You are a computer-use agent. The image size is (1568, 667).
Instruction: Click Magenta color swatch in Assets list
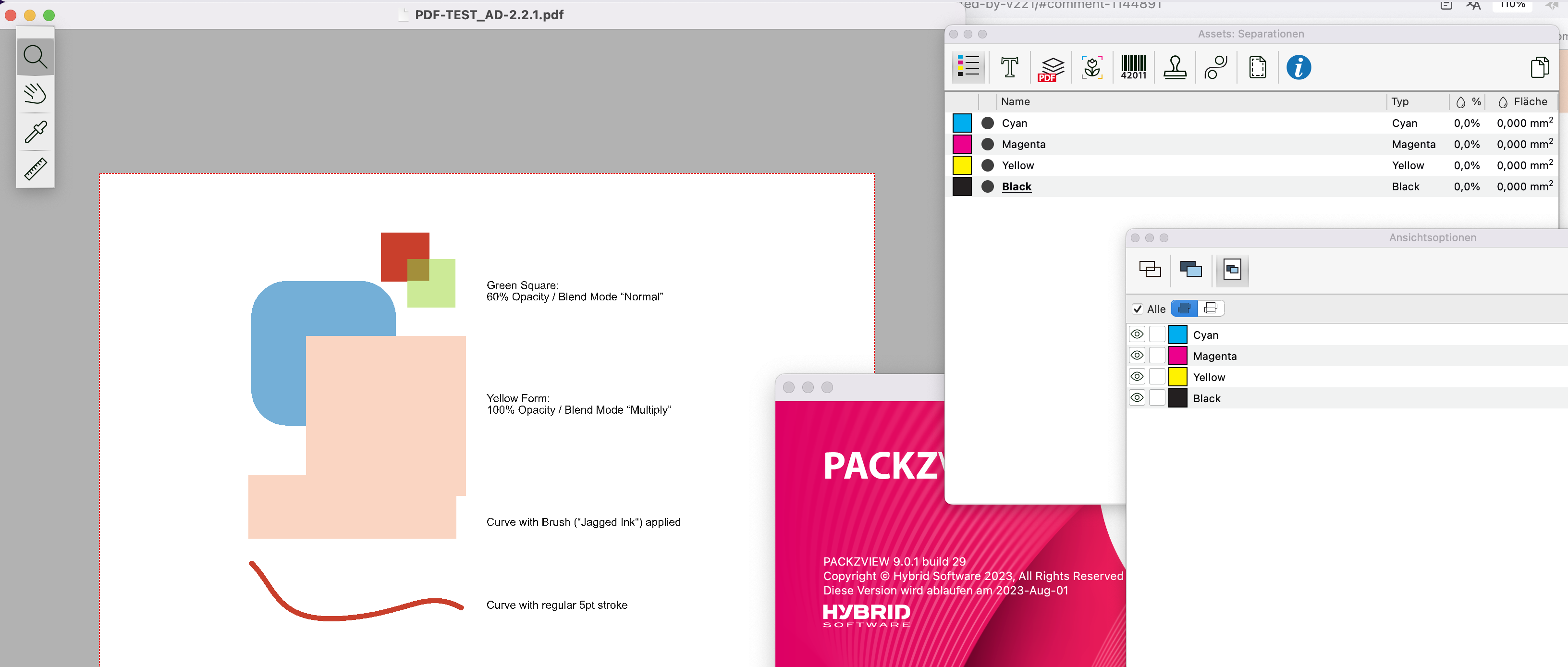point(962,144)
